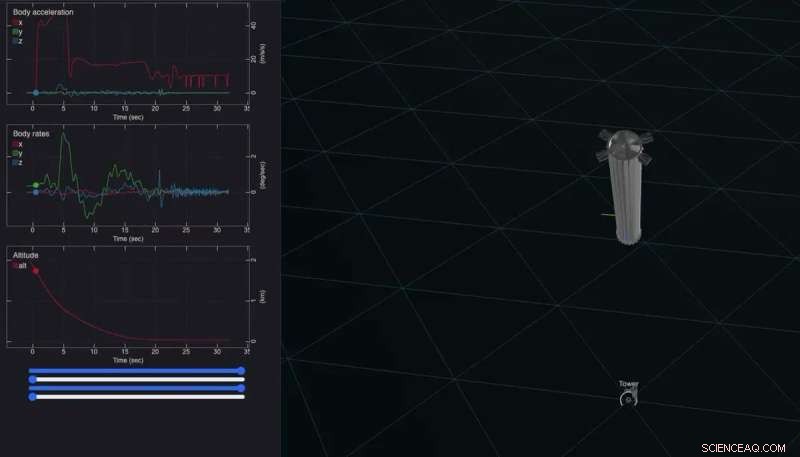Screen dimensions: 800x457
Task: Toggle the red x series in Body acceleration
Action: point(16,22)
